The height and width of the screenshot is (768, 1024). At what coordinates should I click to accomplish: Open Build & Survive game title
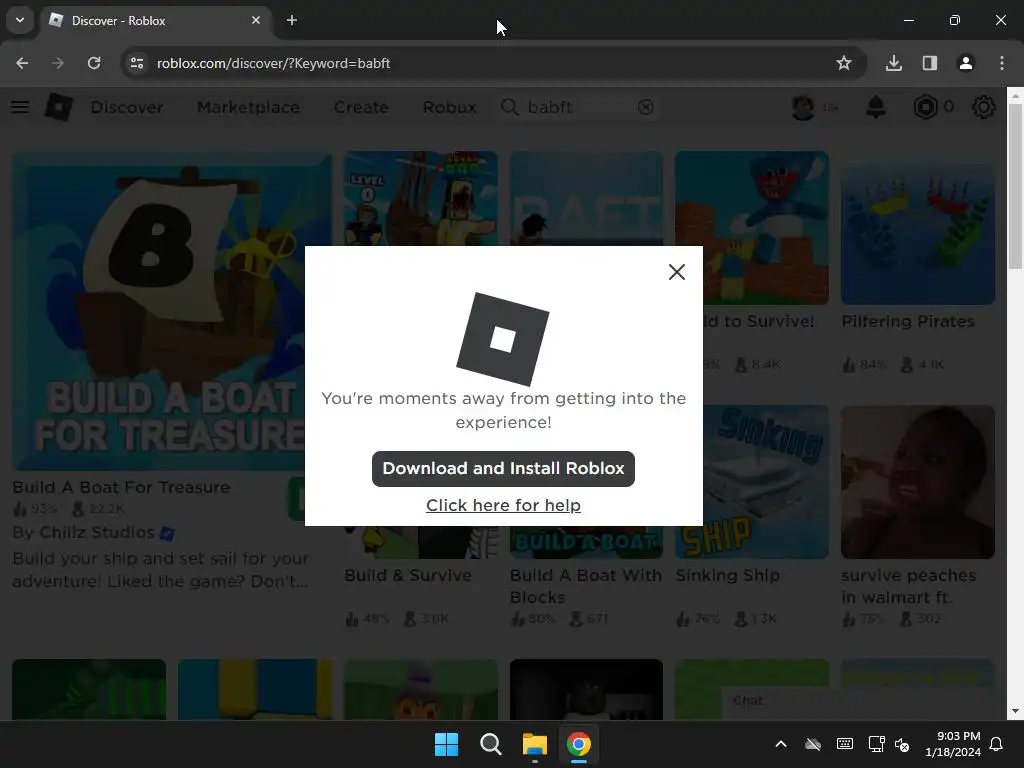coord(408,575)
